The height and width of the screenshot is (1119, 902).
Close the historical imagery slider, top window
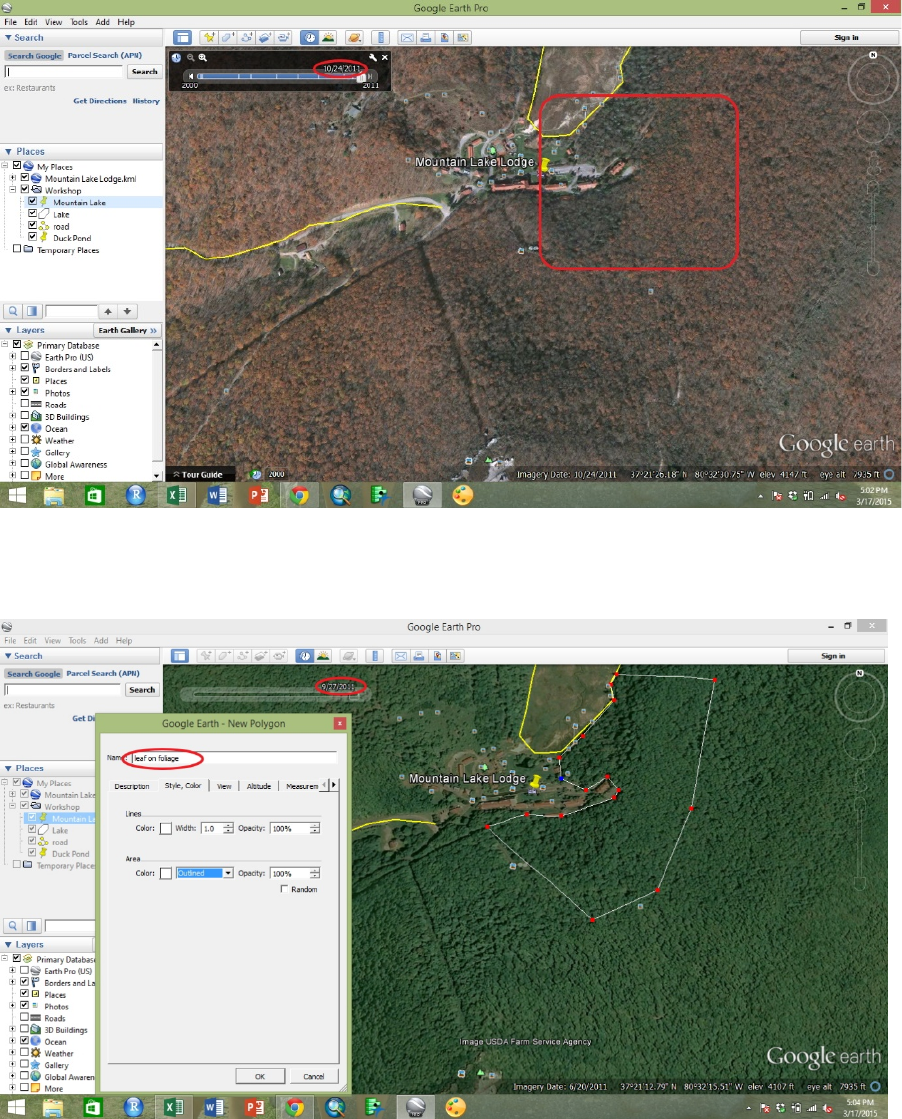(x=385, y=58)
